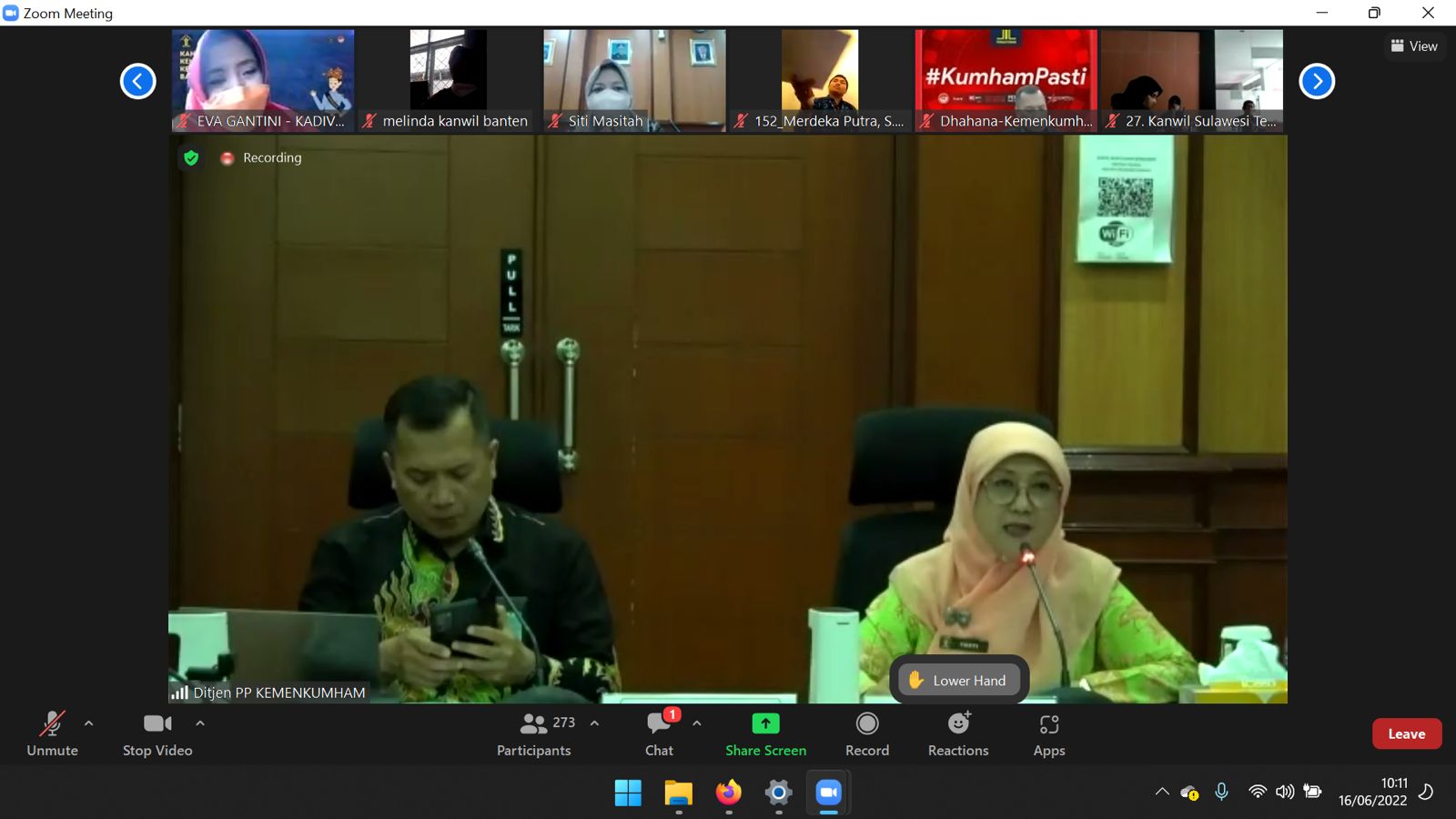Stop Video camera toggle
The width and height of the screenshot is (1456, 819).
tap(157, 724)
